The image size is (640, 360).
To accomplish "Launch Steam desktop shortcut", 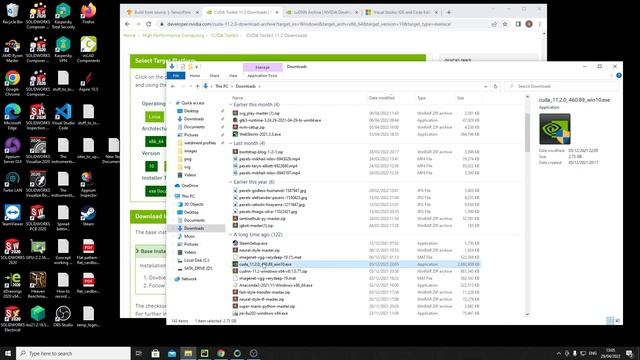I will point(88,216).
